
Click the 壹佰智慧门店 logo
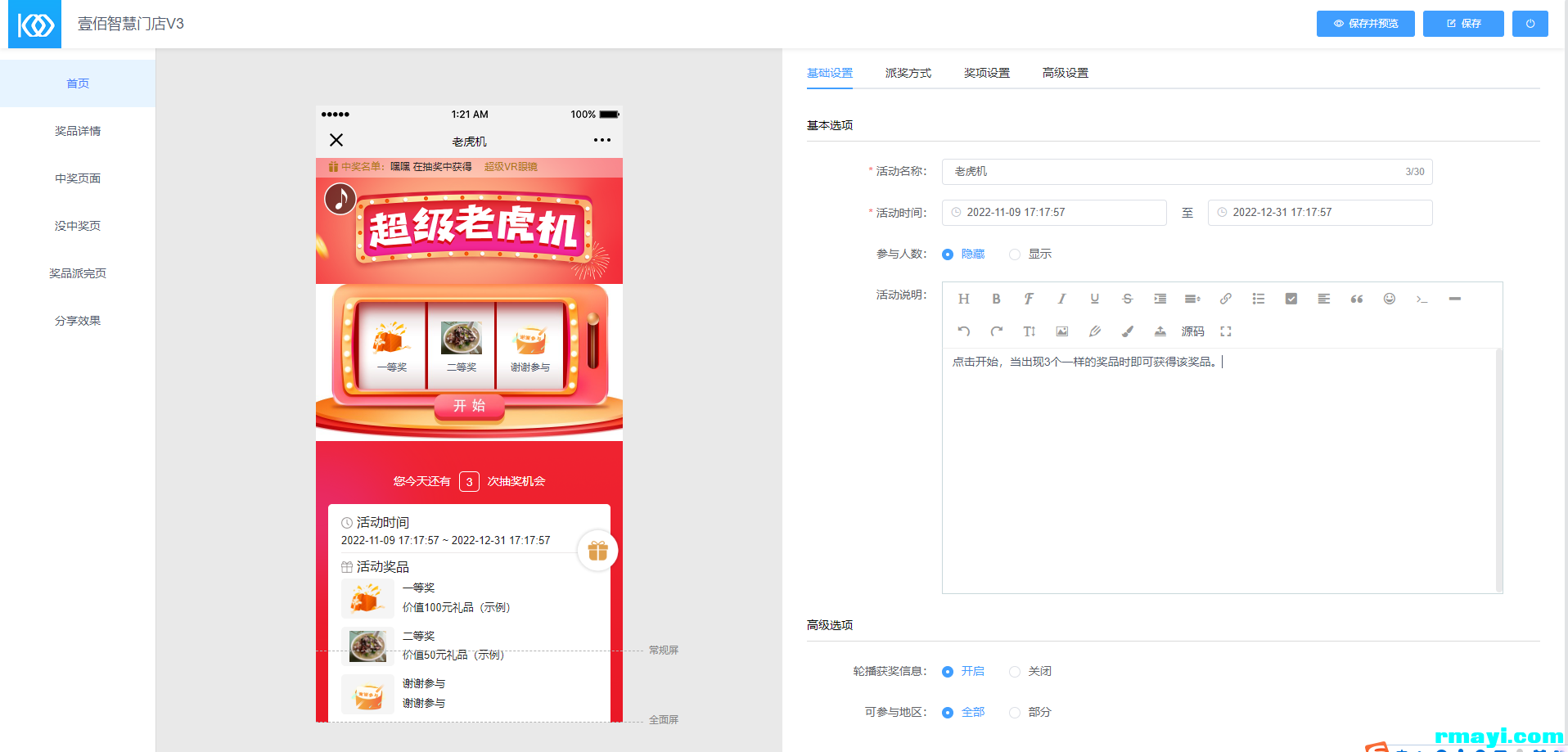(34, 25)
